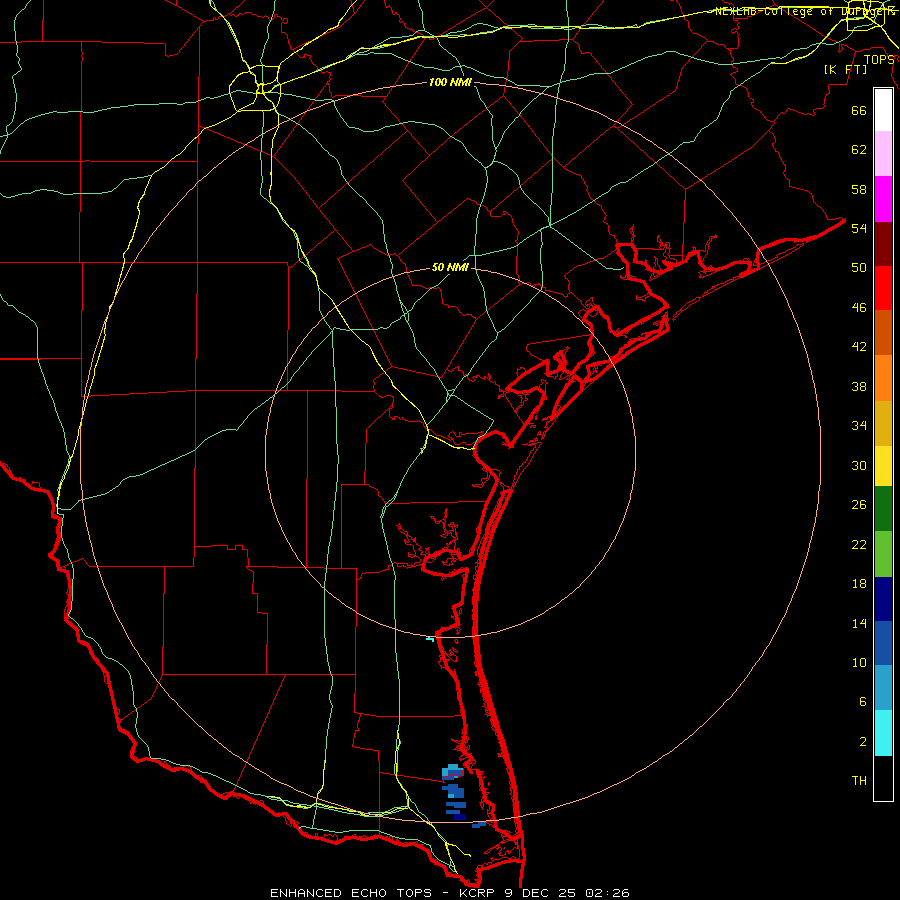Select the bright orange legend band
900x900 pixels.
[883, 378]
